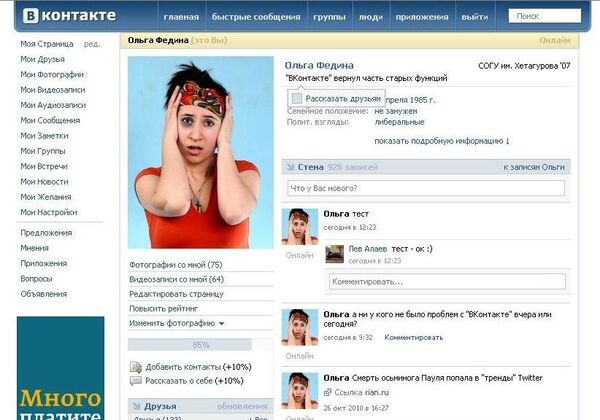This screenshot has width=600, height=420.
Task: Open быстрые сообщения in the top menu
Action: coord(256,17)
